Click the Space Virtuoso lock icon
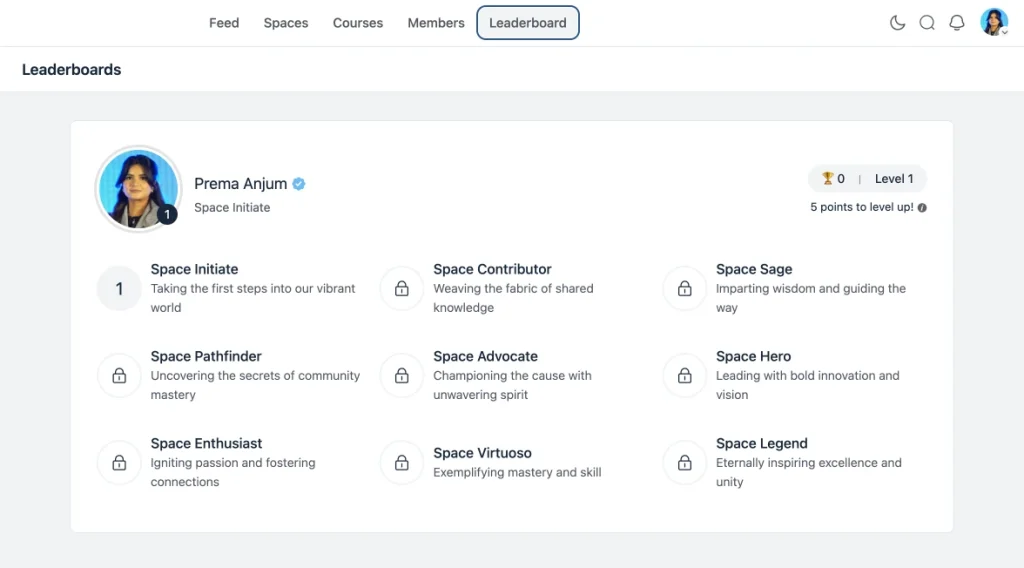Image resolution: width=1024 pixels, height=568 pixels. coord(402,463)
